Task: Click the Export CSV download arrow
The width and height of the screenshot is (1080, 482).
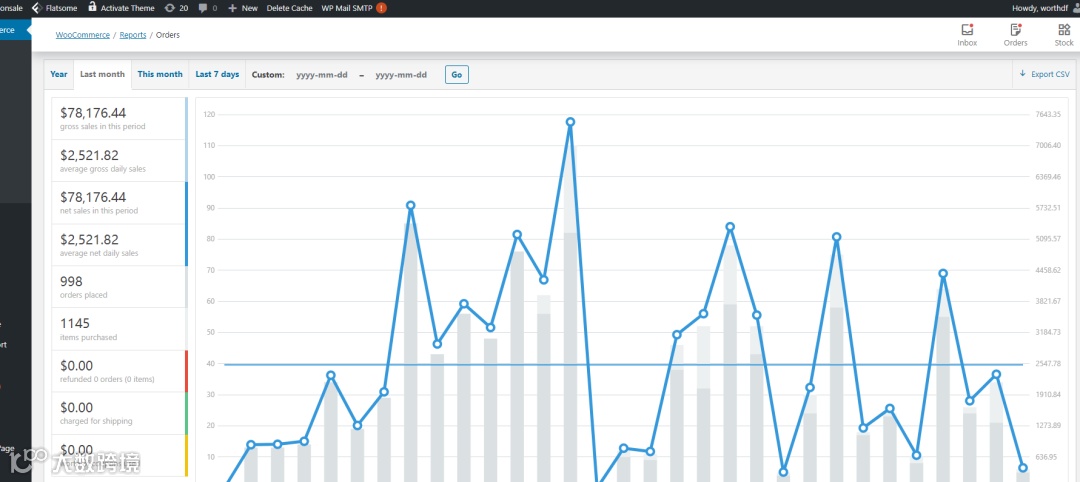Action: pos(1022,74)
